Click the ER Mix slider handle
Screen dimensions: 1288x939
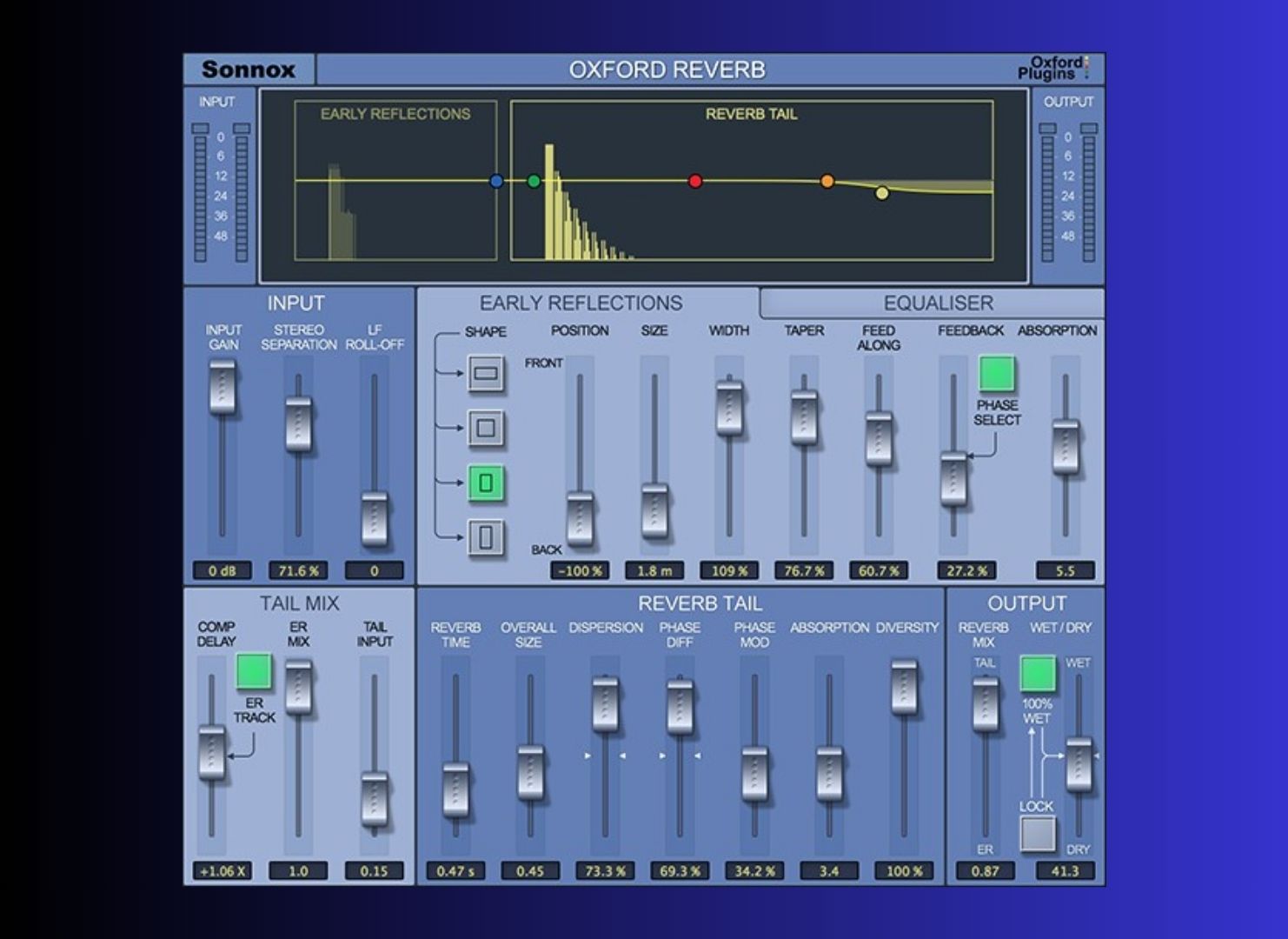pos(298,687)
